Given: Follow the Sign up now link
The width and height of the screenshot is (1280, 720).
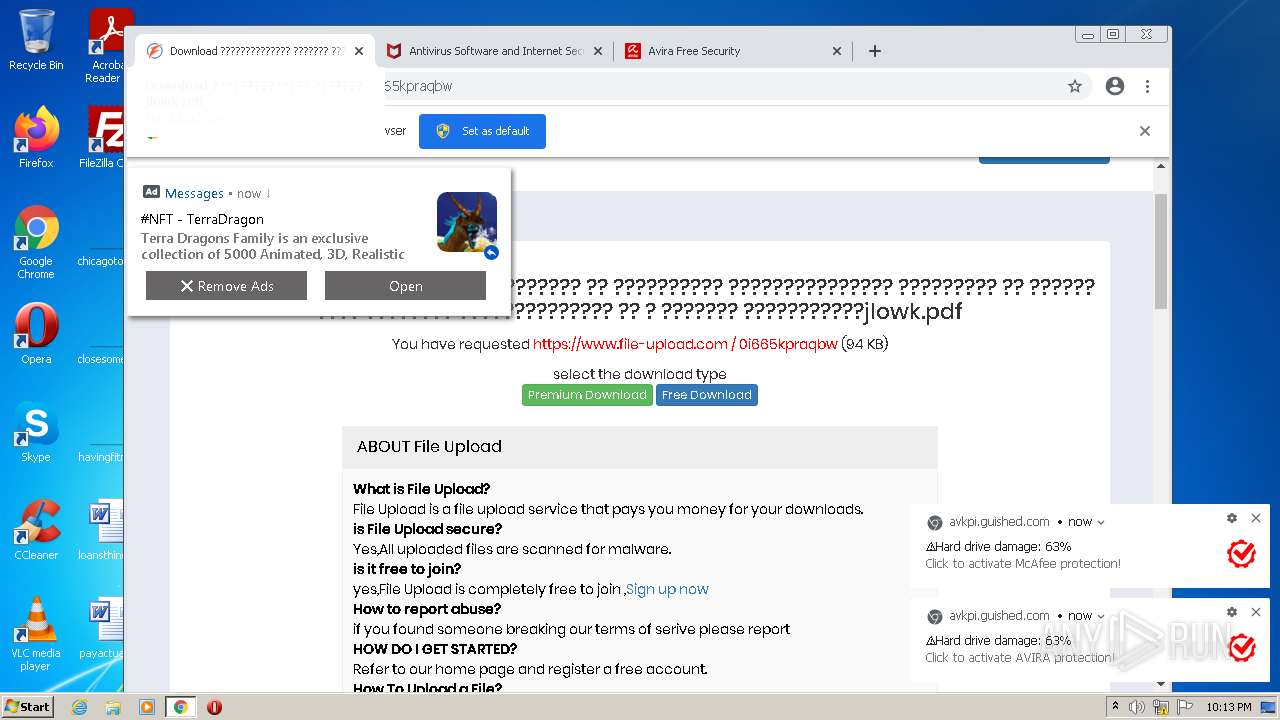Looking at the screenshot, I should tap(667, 589).
